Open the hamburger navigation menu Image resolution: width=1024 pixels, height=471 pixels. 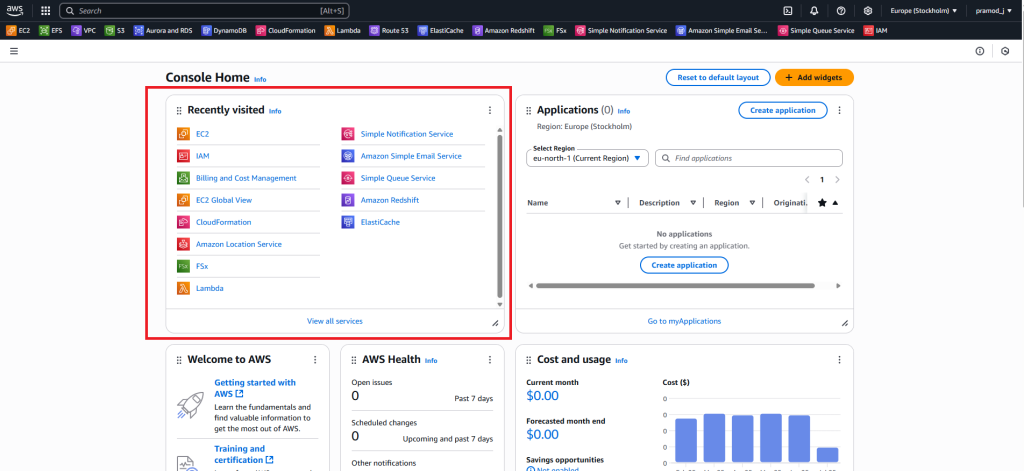[x=14, y=51]
